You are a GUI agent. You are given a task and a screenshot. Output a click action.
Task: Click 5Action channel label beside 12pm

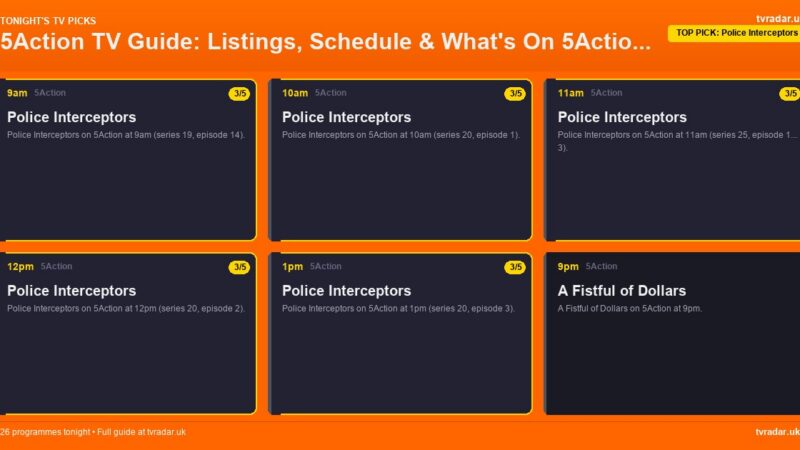point(56,266)
